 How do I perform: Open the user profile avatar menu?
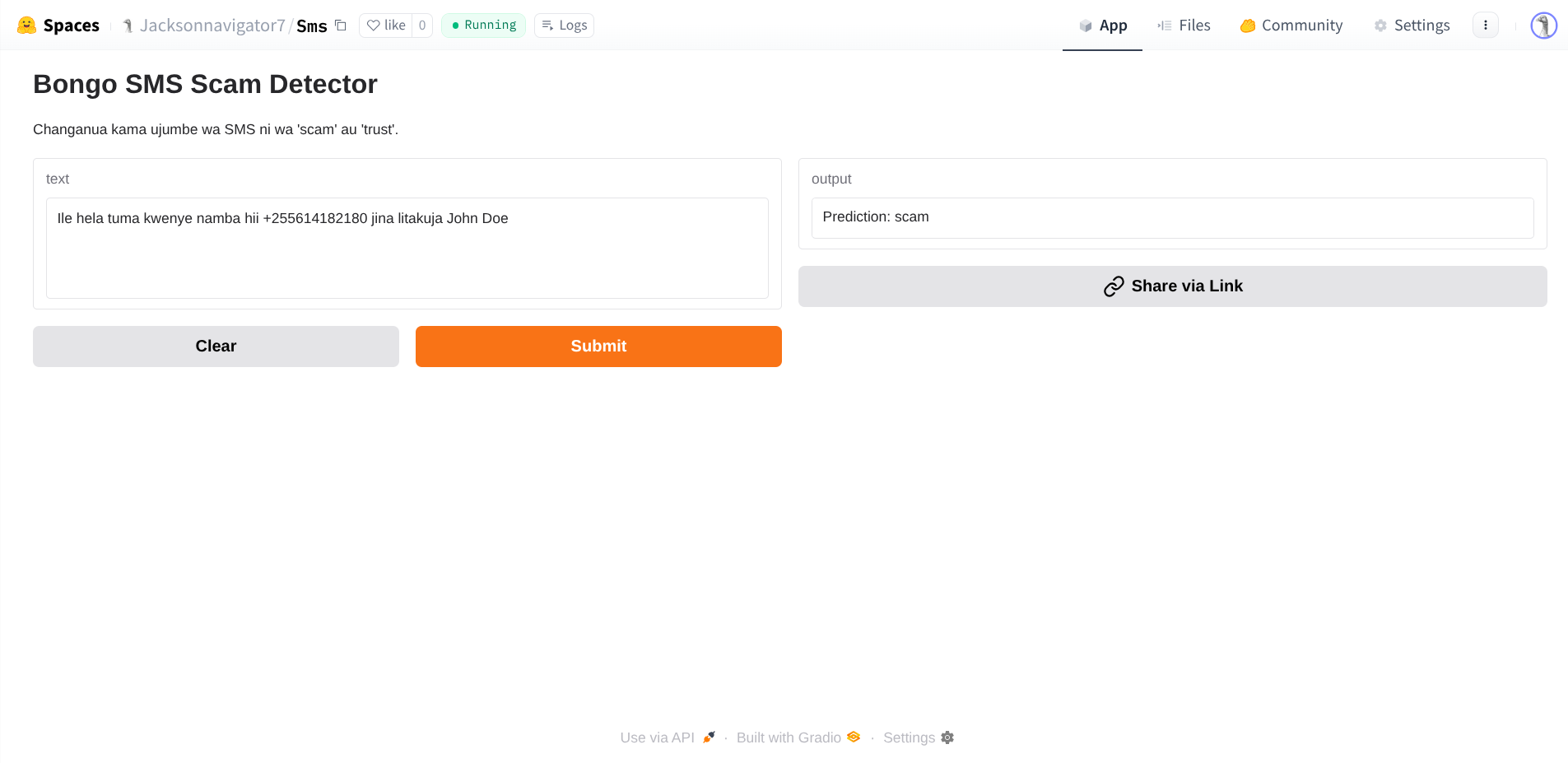click(x=1544, y=26)
